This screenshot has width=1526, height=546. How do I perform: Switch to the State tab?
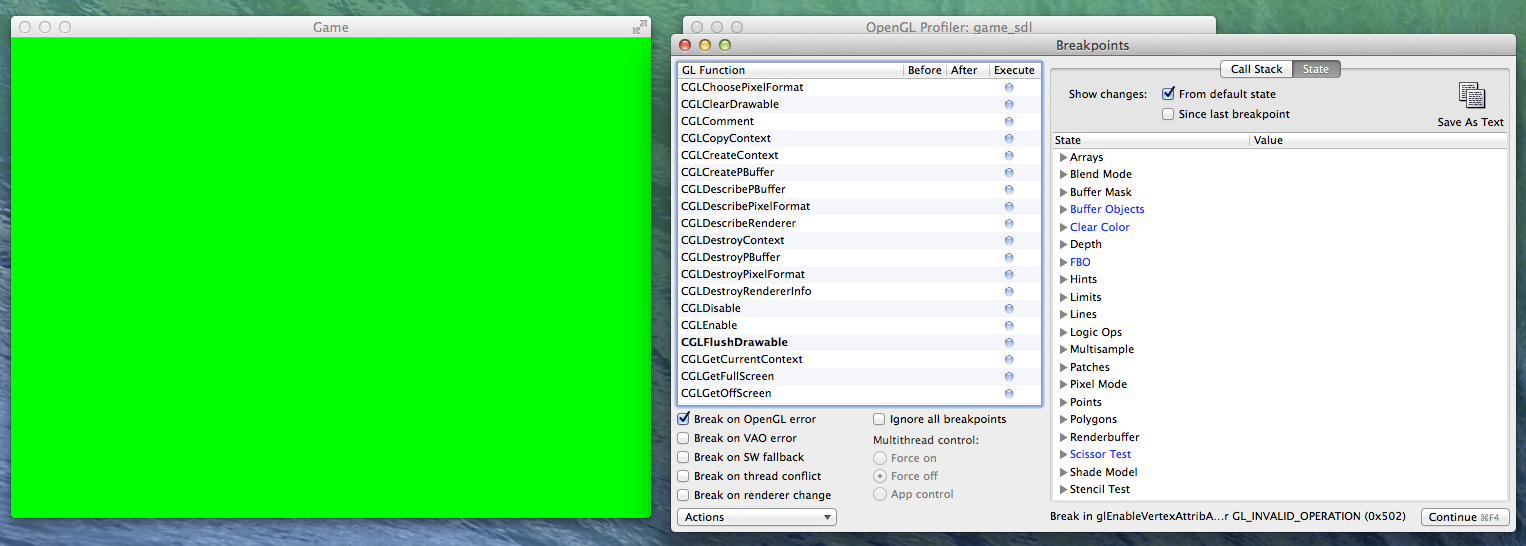pyautogui.click(x=1316, y=69)
